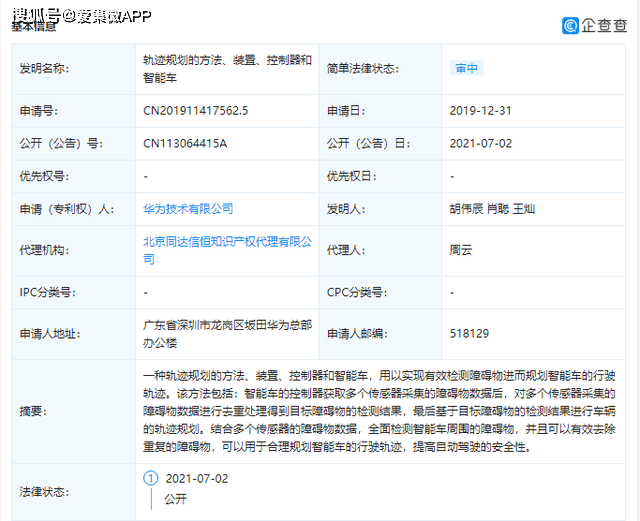Click the abstract paragraph text

point(379,411)
